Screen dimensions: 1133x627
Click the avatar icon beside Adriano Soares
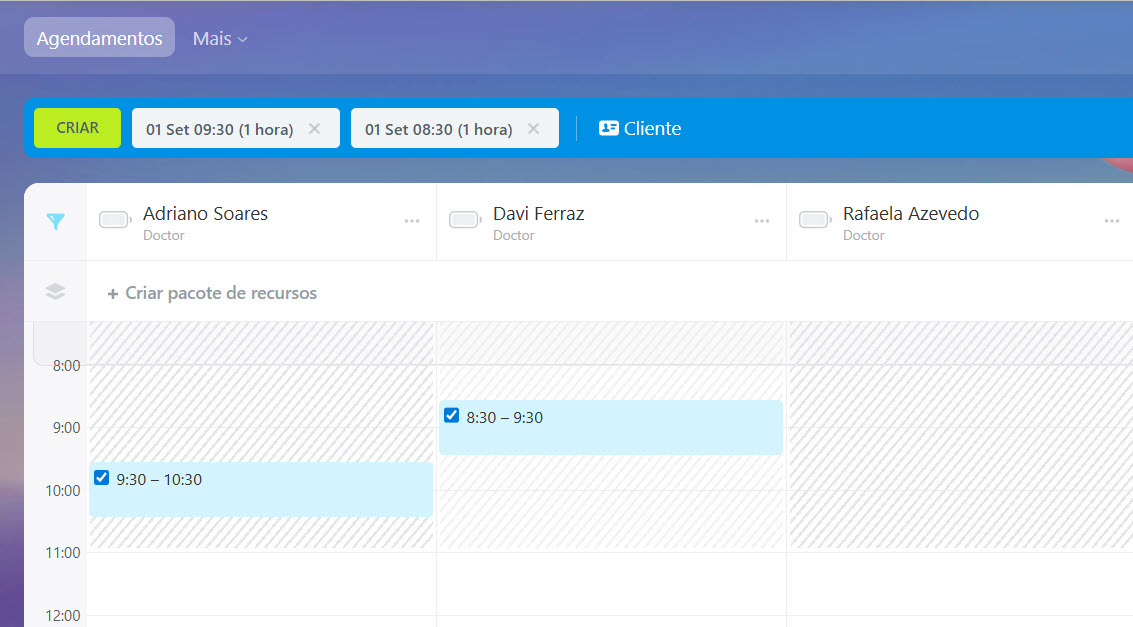tap(115, 220)
